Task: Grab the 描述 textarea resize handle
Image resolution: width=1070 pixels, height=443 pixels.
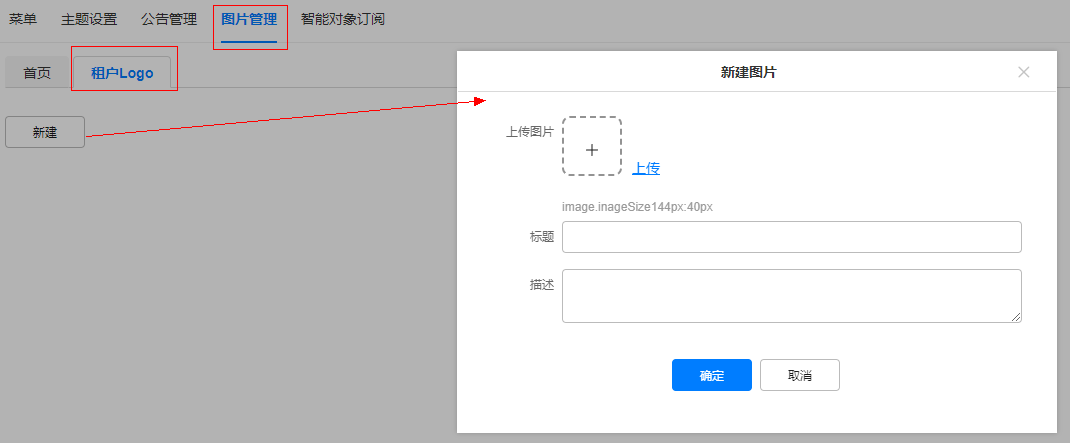Action: [x=1016, y=317]
